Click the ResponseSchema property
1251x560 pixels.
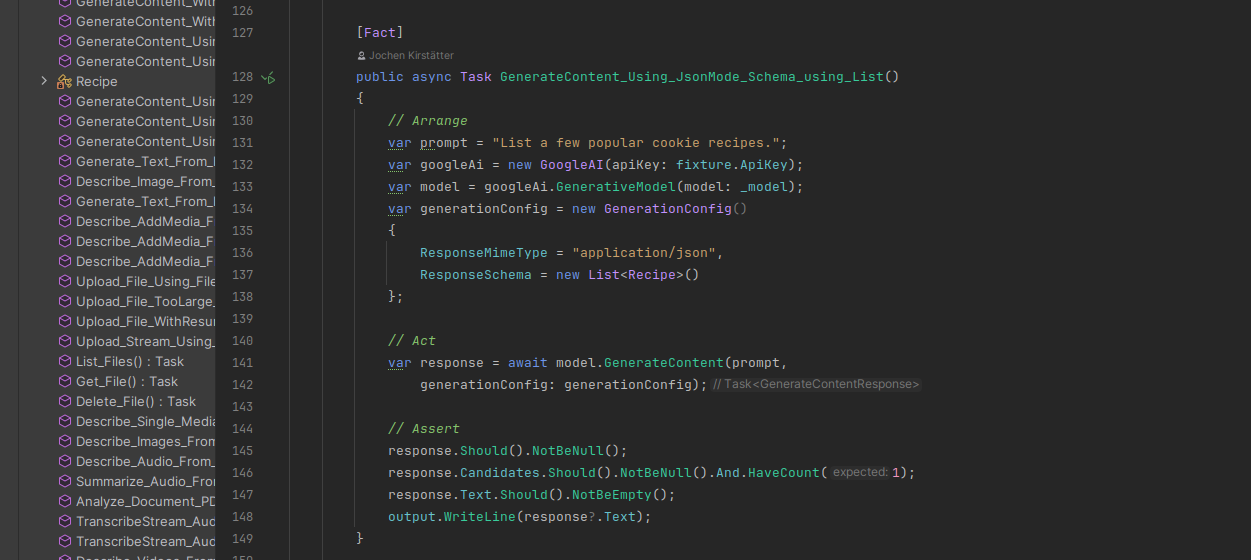click(476, 275)
